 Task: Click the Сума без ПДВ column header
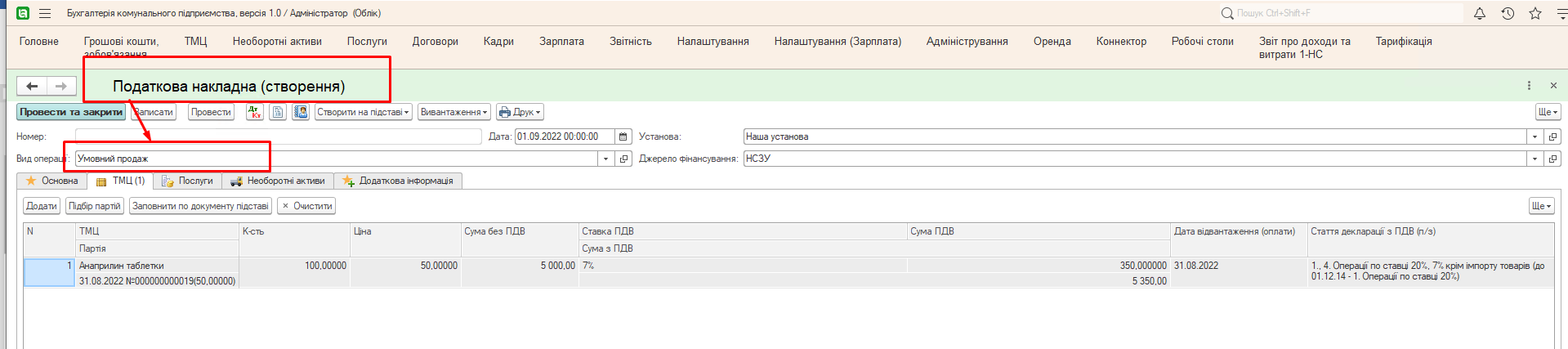coord(520,231)
